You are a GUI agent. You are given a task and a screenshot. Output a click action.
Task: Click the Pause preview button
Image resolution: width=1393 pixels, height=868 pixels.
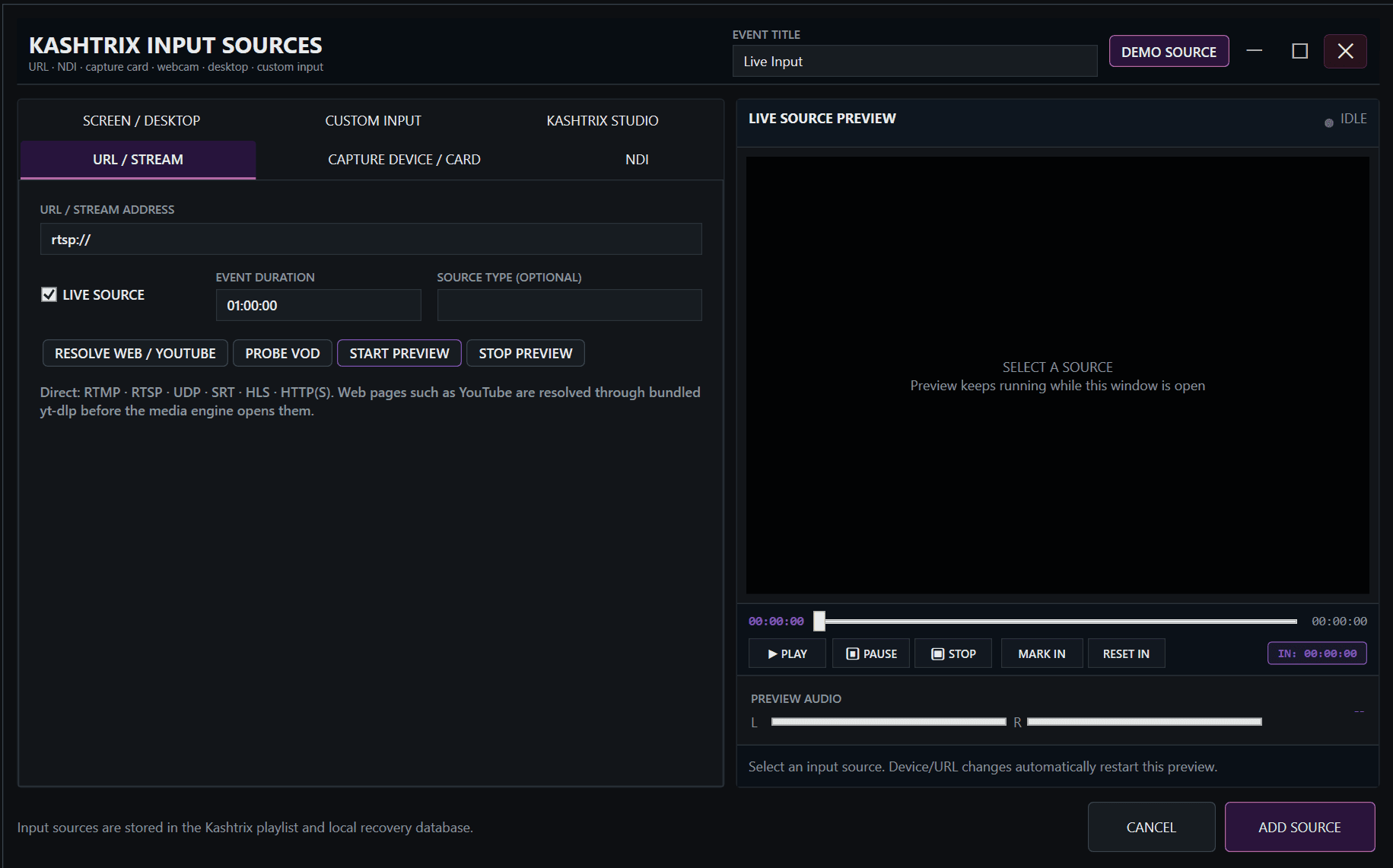pyautogui.click(x=871, y=653)
